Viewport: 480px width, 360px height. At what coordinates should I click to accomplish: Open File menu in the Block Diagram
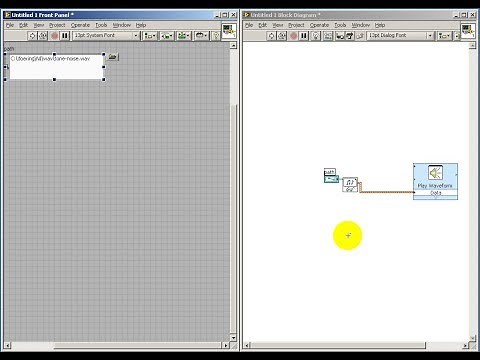[x=249, y=25]
